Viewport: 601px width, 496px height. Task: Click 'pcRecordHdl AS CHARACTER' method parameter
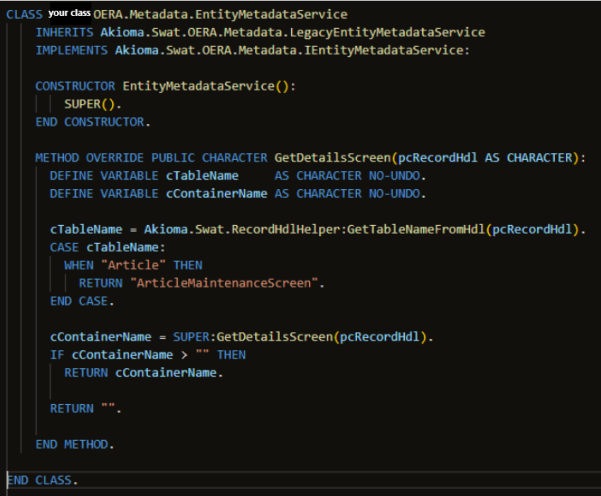click(485, 158)
